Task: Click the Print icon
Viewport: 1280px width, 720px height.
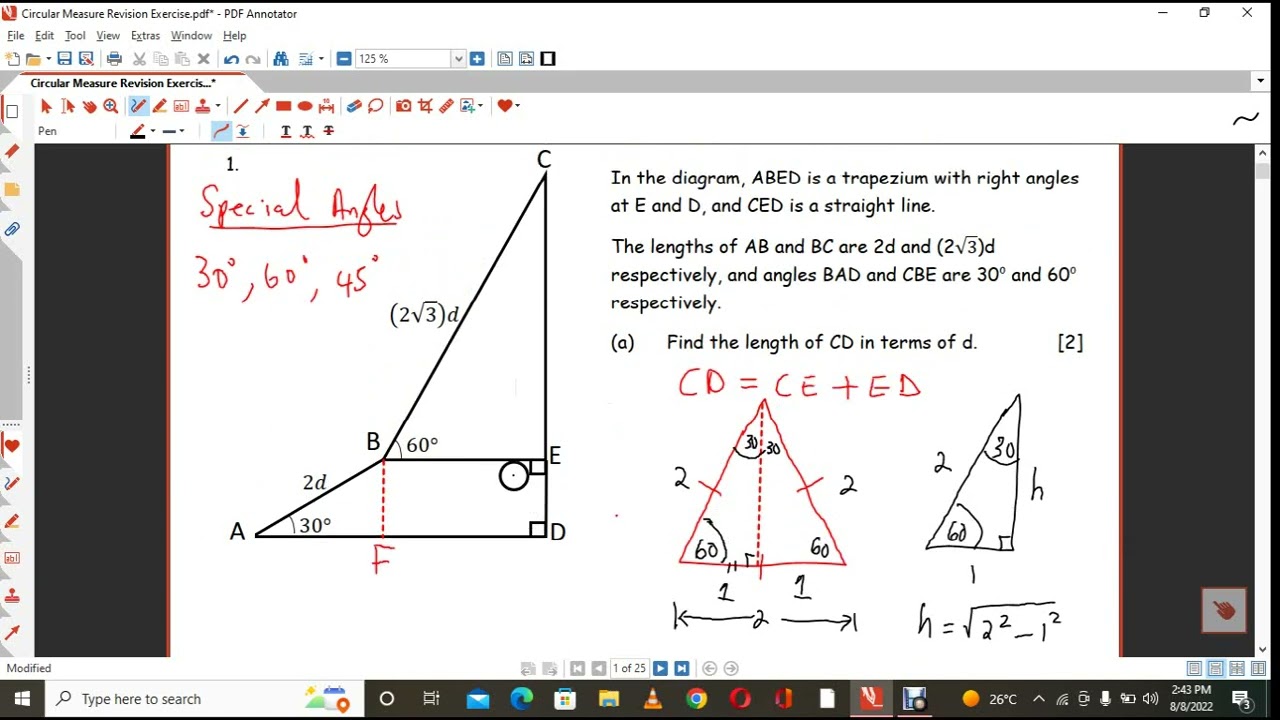Action: click(x=114, y=59)
